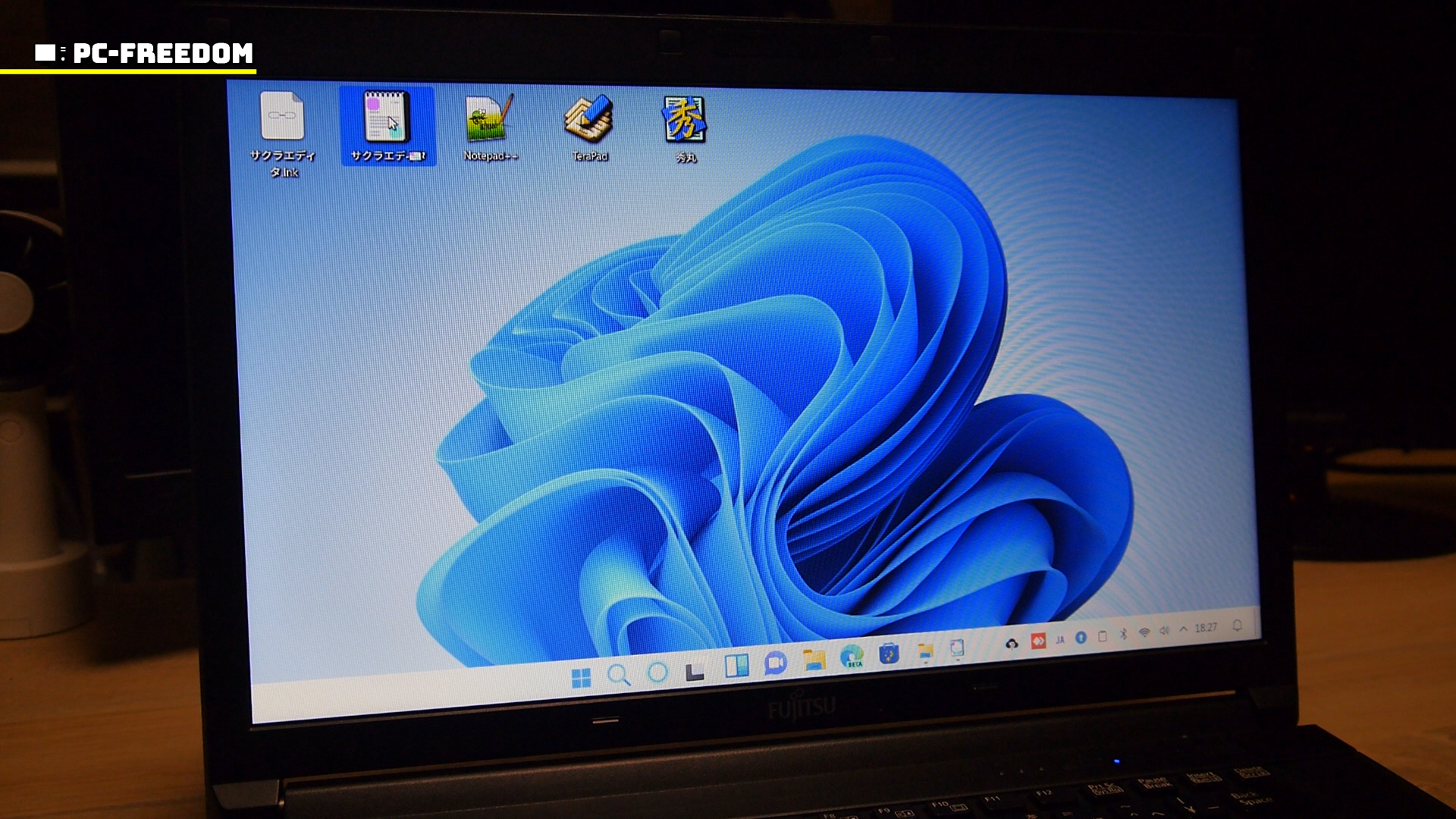Switch the JA input language indicator
The width and height of the screenshot is (1456, 819).
click(x=1060, y=639)
